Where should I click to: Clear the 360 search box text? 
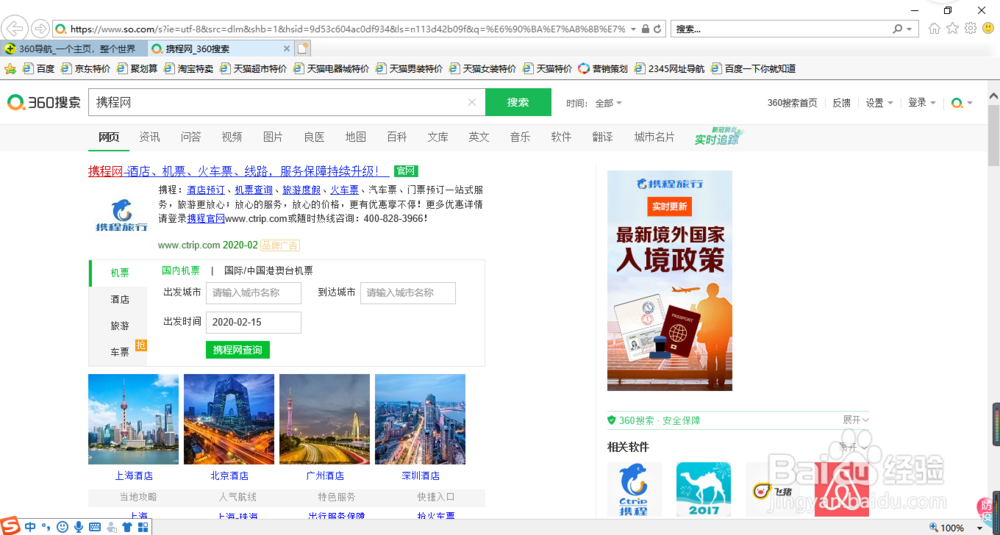coord(472,102)
